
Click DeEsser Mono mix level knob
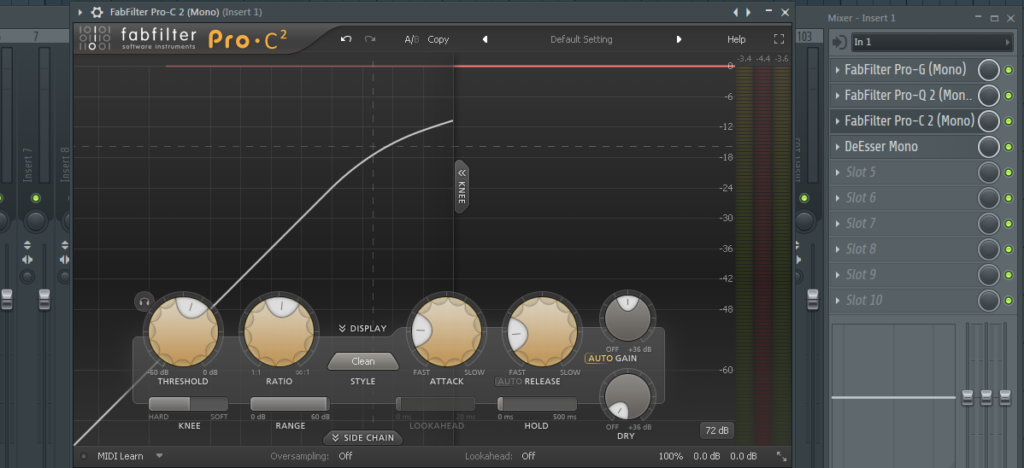989,147
